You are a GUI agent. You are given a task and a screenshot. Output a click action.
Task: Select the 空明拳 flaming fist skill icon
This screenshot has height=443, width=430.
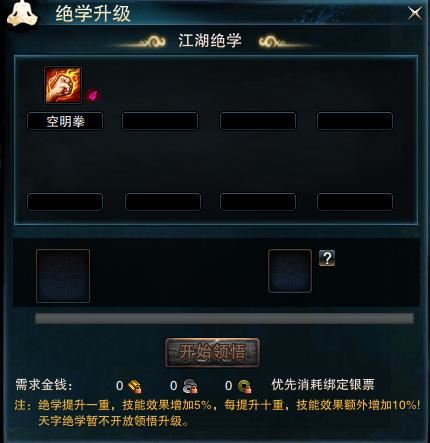coord(63,85)
